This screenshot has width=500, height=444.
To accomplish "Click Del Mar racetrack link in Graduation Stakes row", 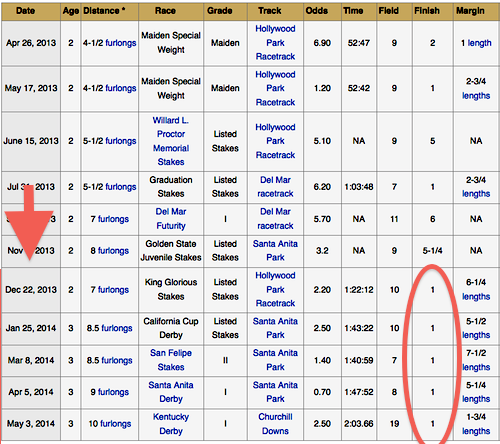I will click(275, 187).
